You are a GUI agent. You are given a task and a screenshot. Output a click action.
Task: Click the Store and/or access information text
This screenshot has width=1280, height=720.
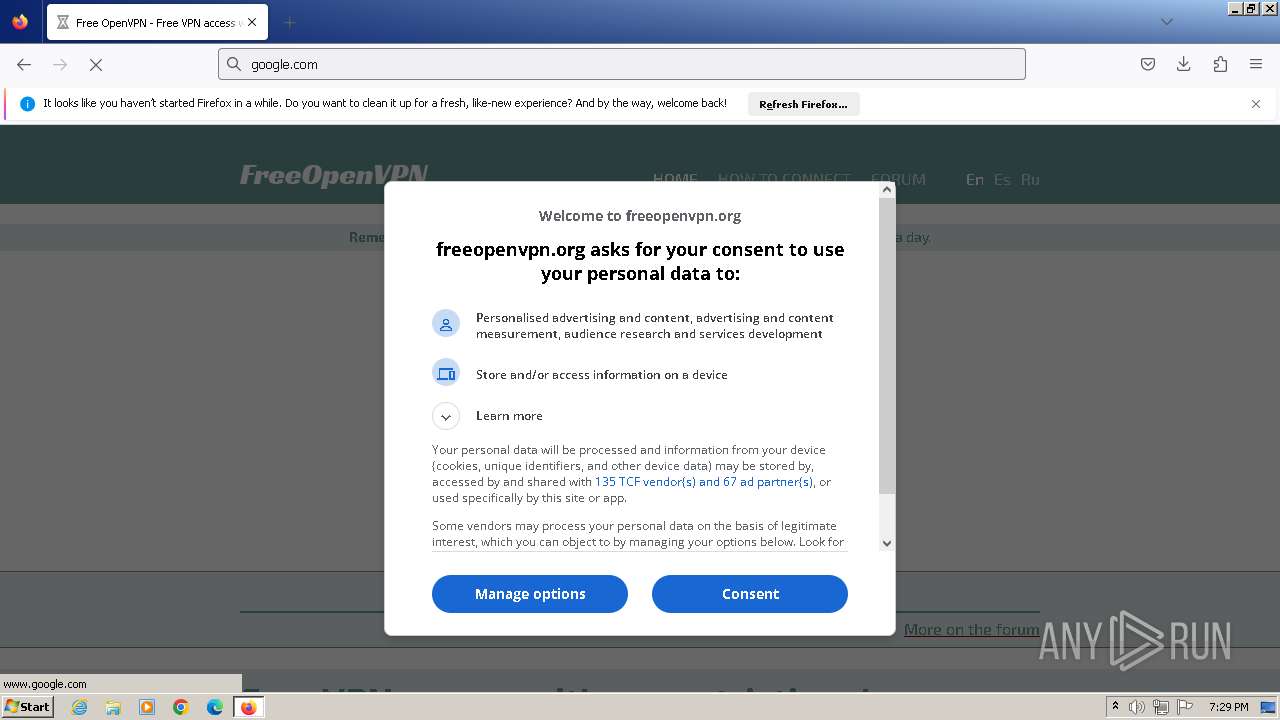click(602, 375)
